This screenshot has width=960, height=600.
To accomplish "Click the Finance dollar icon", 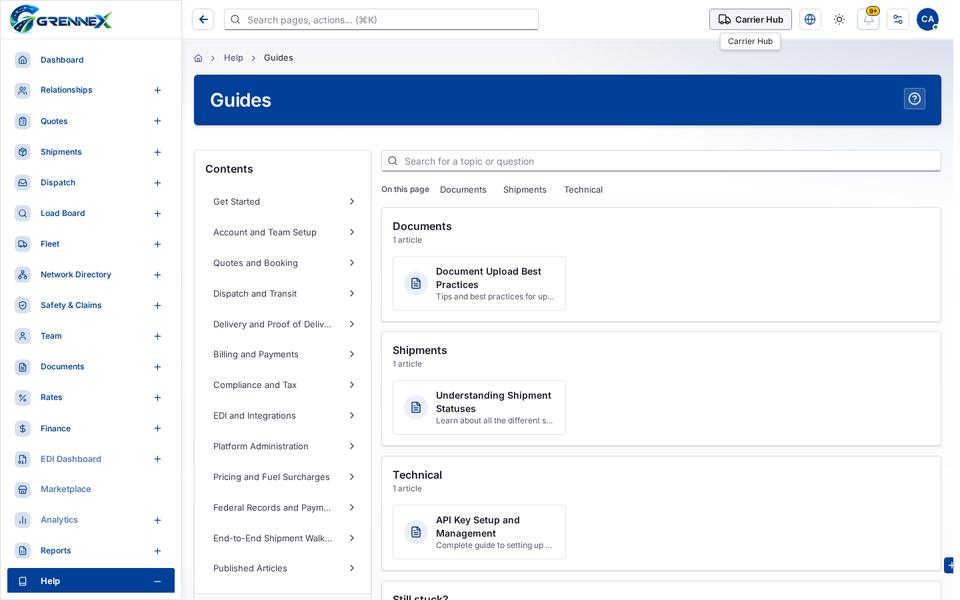I will [23, 429].
